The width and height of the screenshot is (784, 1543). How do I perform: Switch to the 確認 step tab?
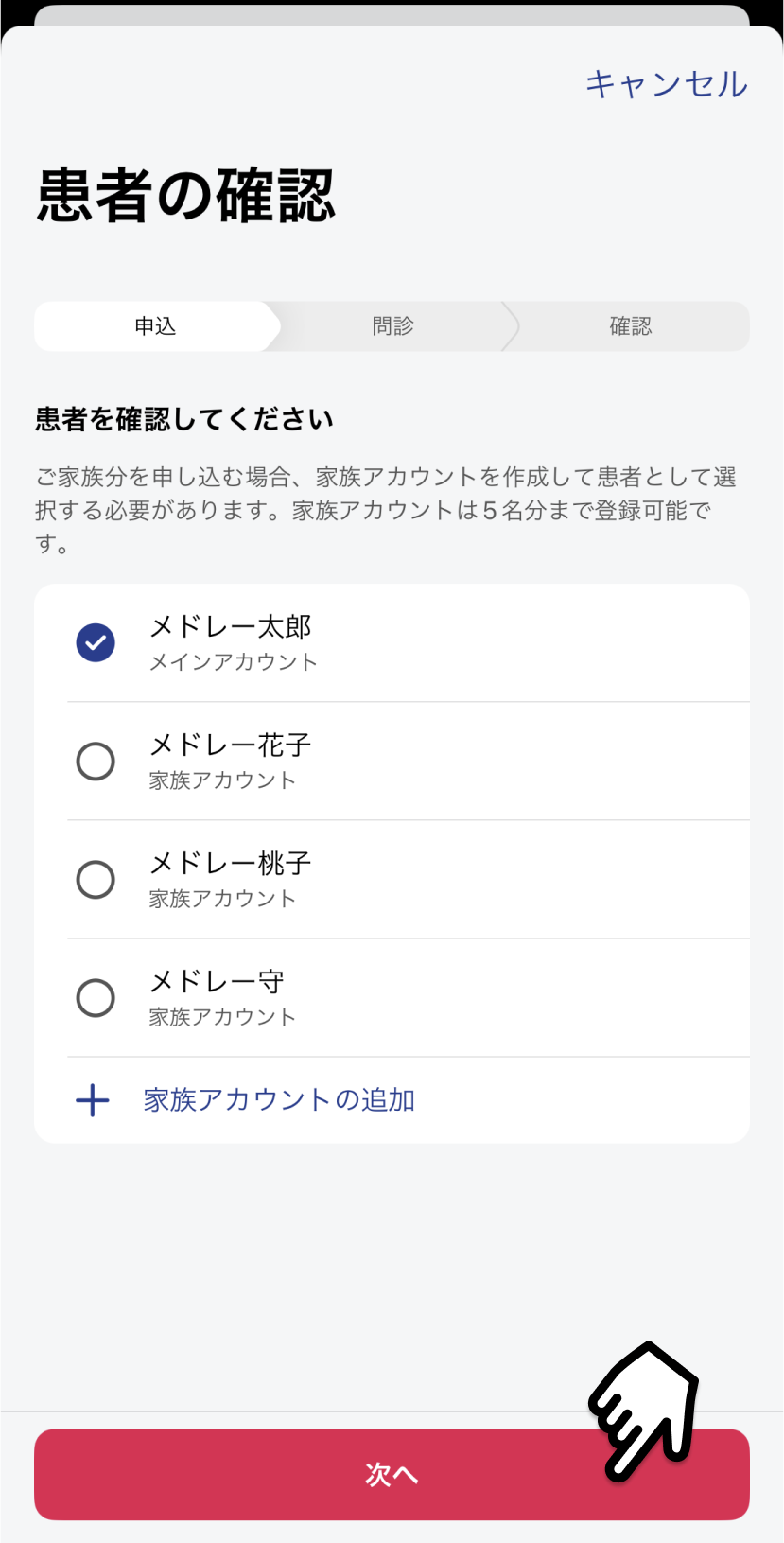[x=631, y=326]
